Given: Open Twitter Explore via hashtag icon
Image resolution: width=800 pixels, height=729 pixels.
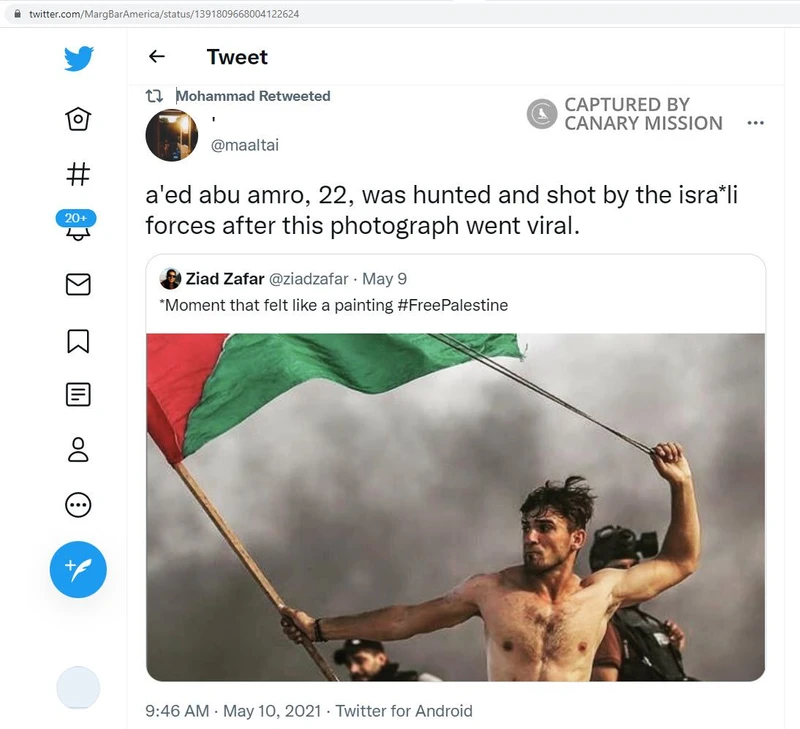Looking at the screenshot, I should point(78,174).
